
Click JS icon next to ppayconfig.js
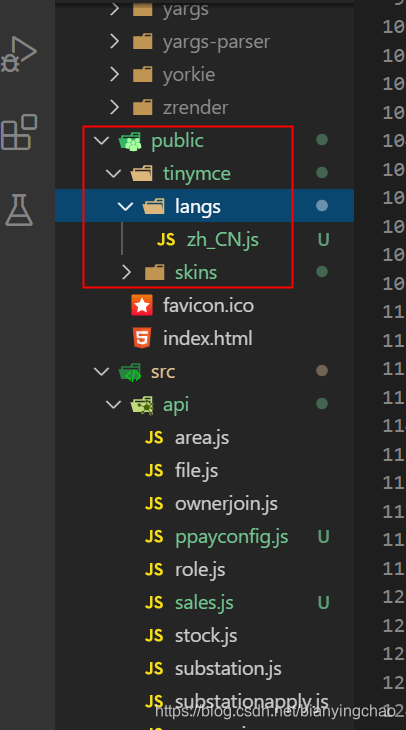154,536
